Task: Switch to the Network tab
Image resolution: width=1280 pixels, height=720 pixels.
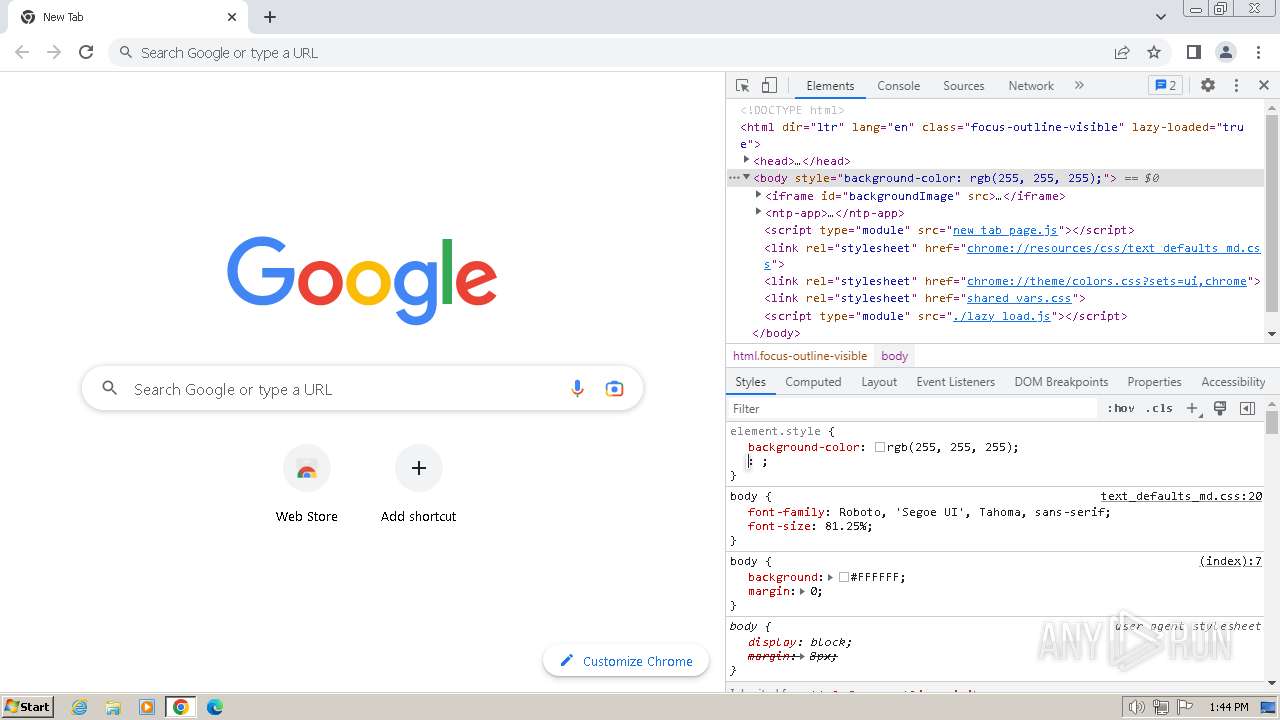Action: 1031,86
